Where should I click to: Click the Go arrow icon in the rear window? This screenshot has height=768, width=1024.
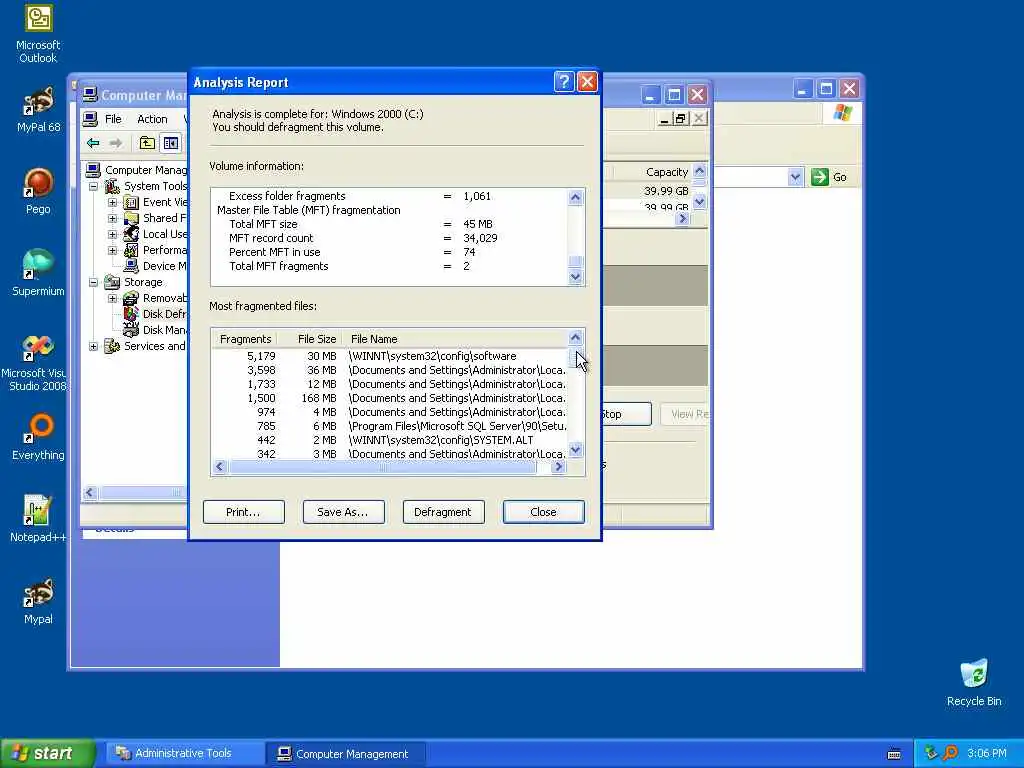pos(820,177)
